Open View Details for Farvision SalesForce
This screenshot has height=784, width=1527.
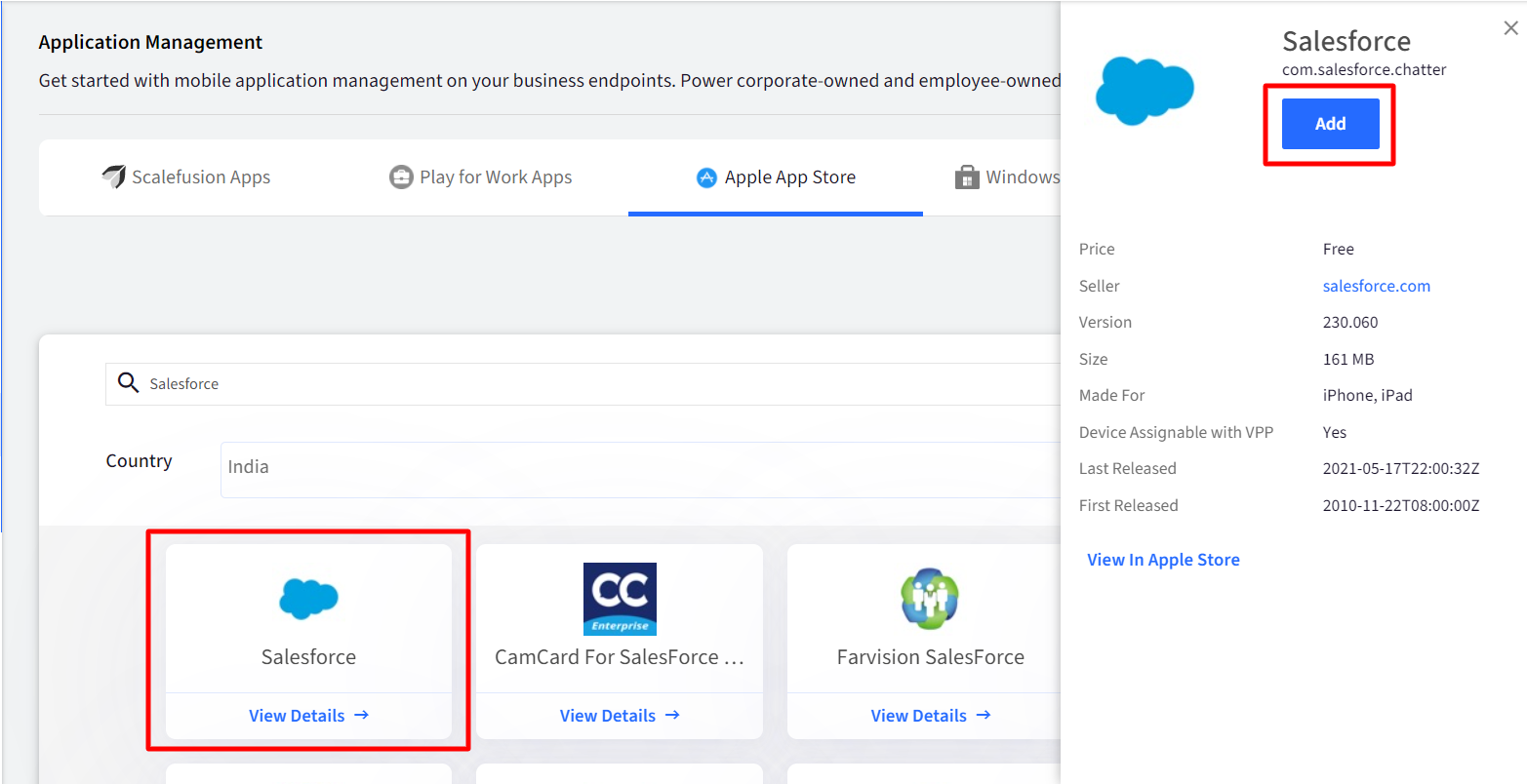click(931, 716)
